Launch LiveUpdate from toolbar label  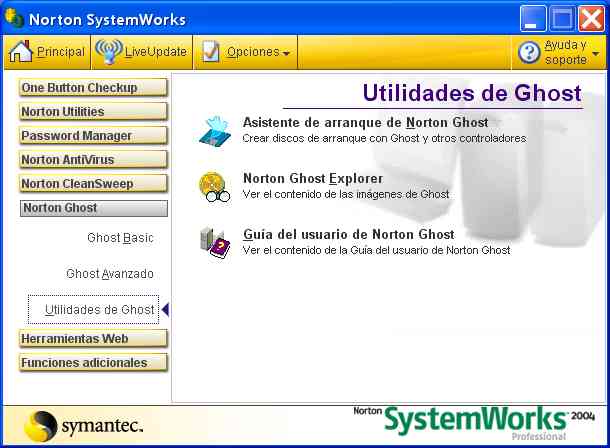pos(156,52)
